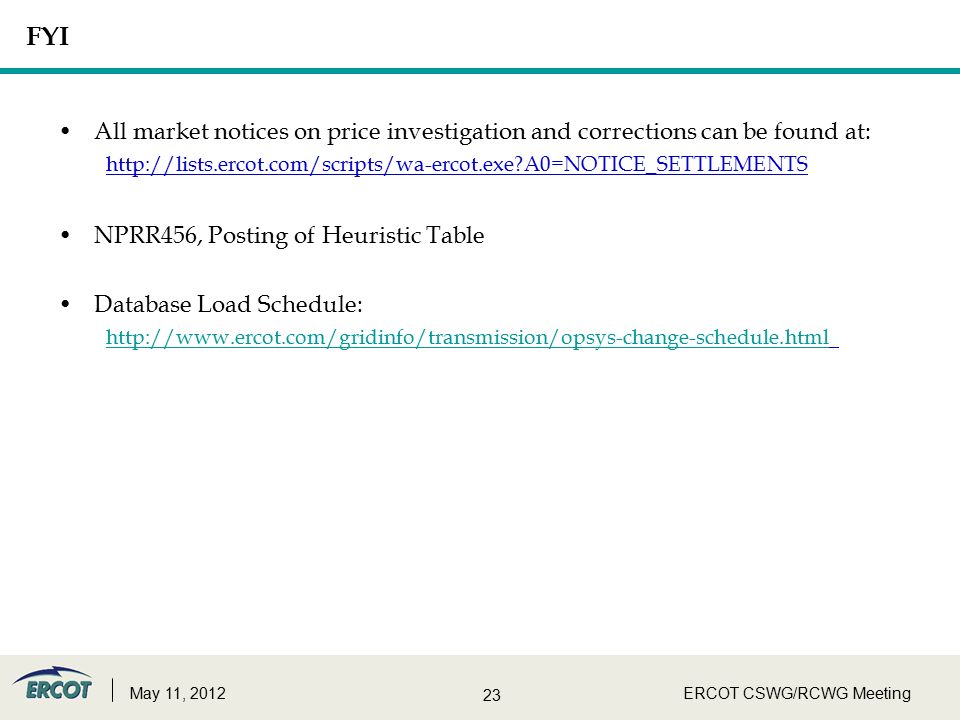960x720 pixels.
Task: Click the word NPRR456 in the second bullet
Action: (147, 235)
